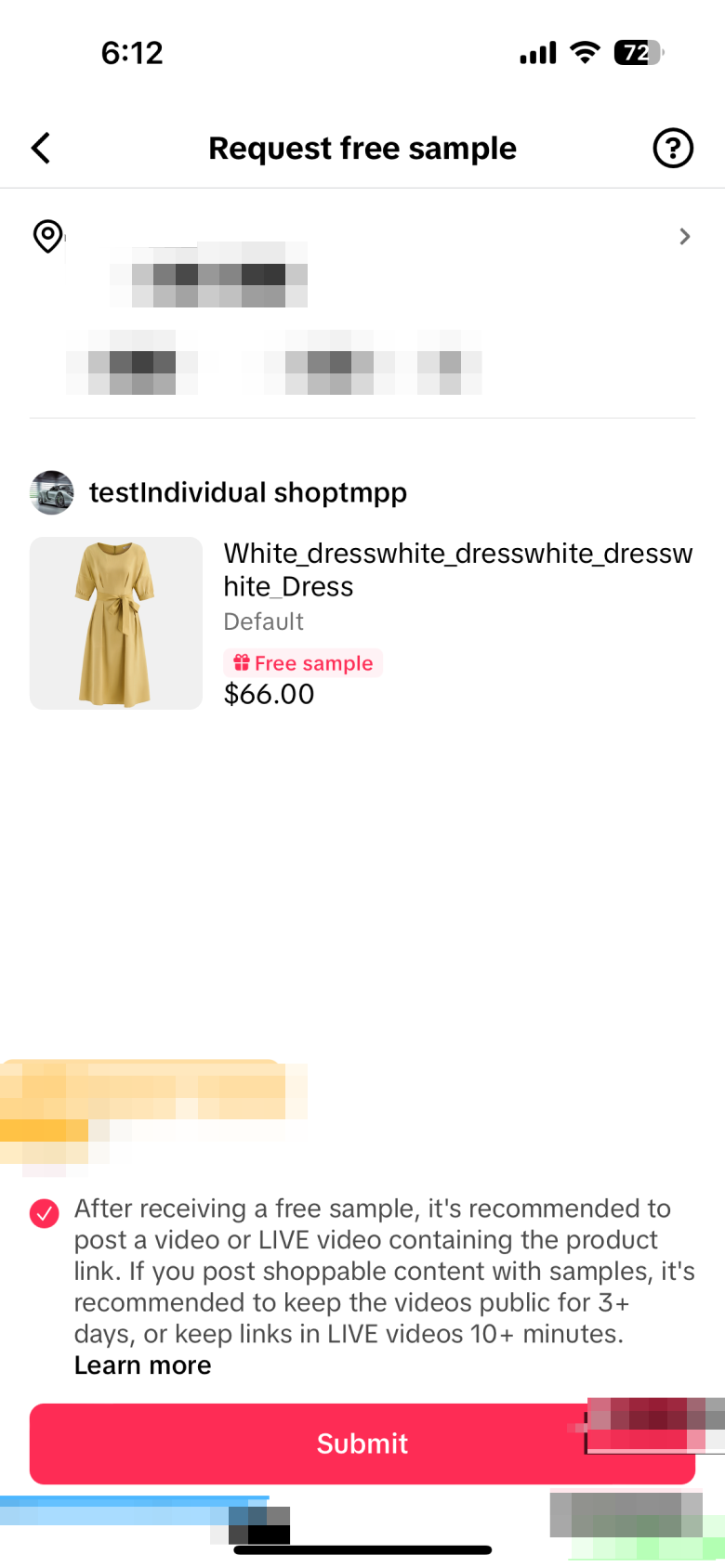Open the Learn more link

143,1365
